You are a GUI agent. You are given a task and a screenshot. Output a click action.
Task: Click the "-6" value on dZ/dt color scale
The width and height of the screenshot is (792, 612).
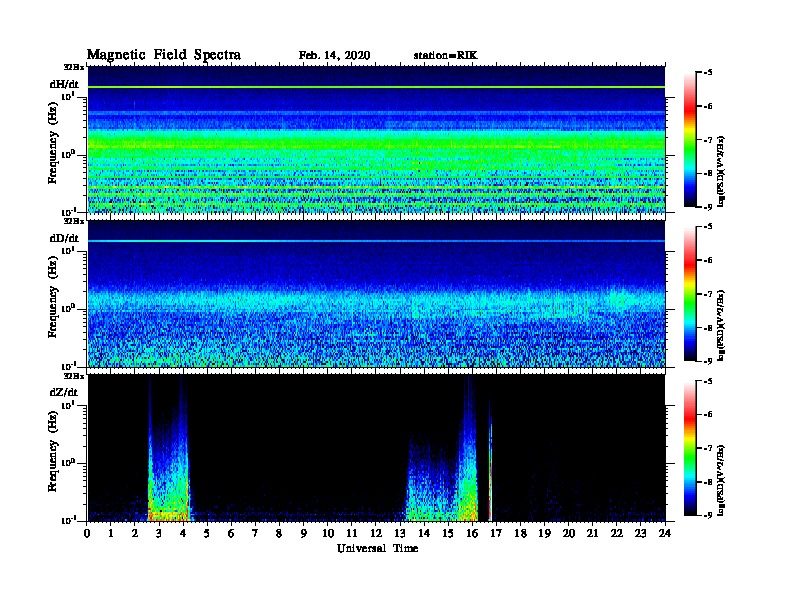coord(707,415)
